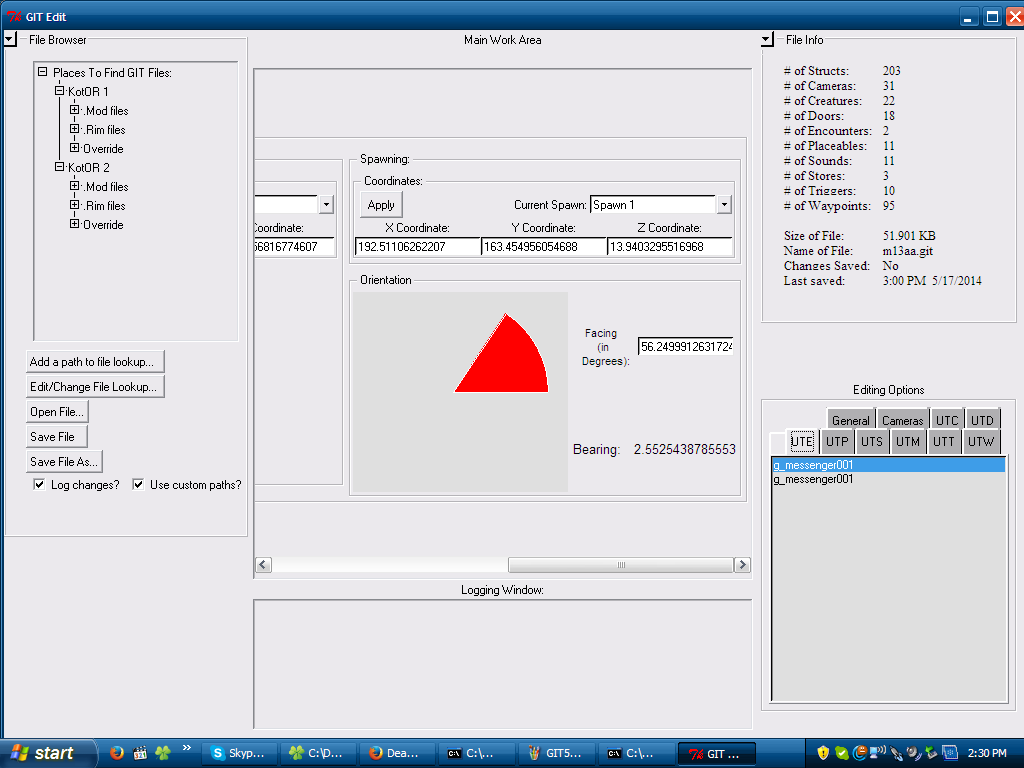Switch to the second C:\ console task
The image size is (1024, 768).
tap(636, 754)
